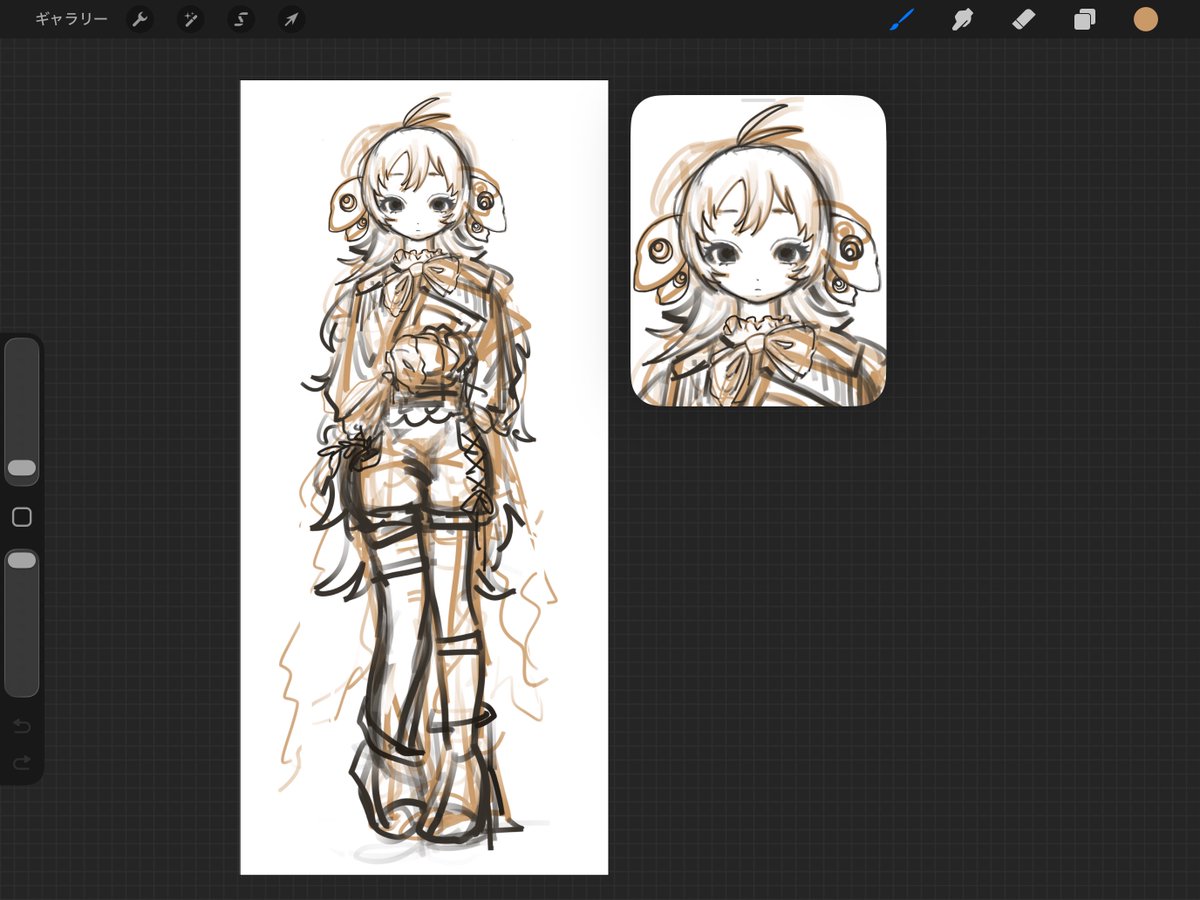Open the Actions wrench menu
Viewport: 1200px width, 900px height.
tap(140, 19)
